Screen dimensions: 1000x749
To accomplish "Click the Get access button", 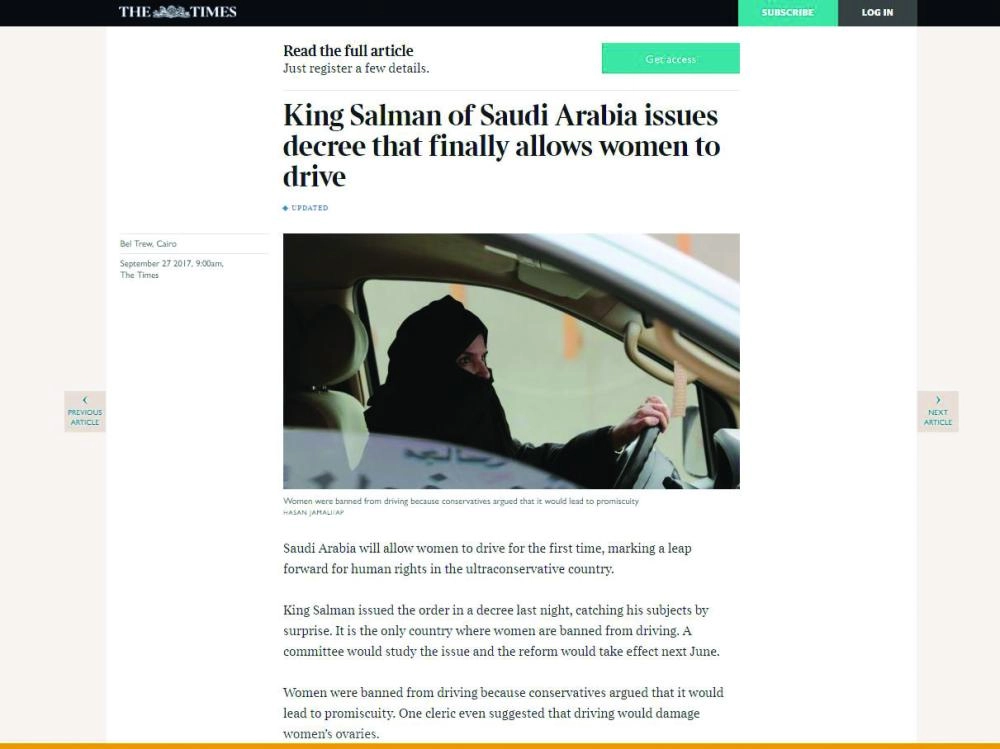I will pyautogui.click(x=670, y=59).
